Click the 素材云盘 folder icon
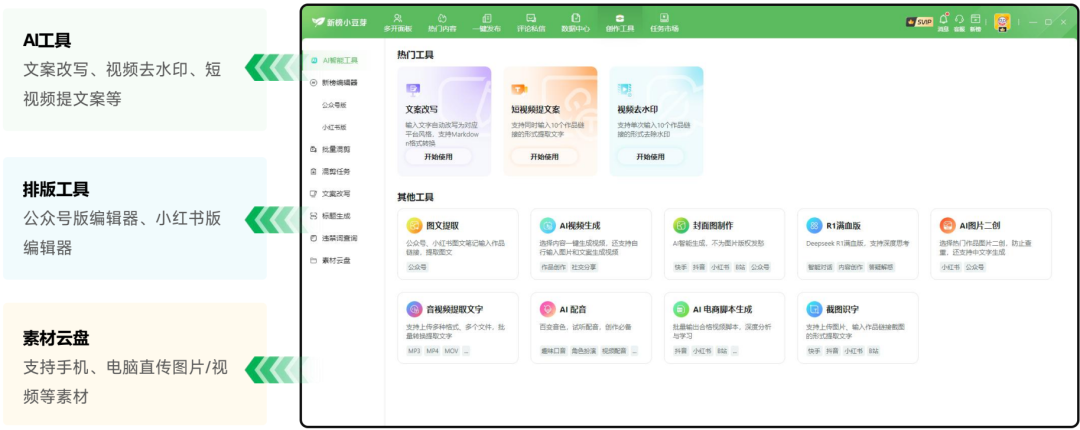 313,260
